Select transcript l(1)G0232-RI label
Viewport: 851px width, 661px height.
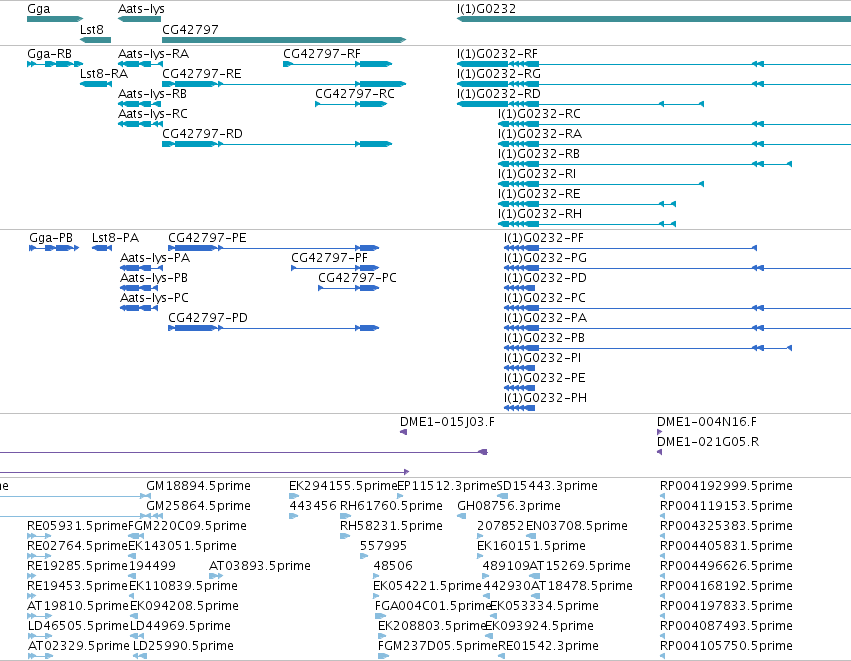[x=537, y=174]
